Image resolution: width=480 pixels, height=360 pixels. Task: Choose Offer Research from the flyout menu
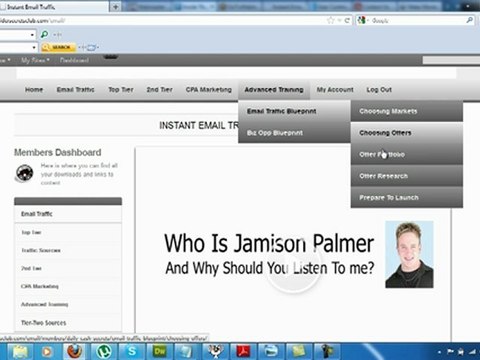point(407,176)
